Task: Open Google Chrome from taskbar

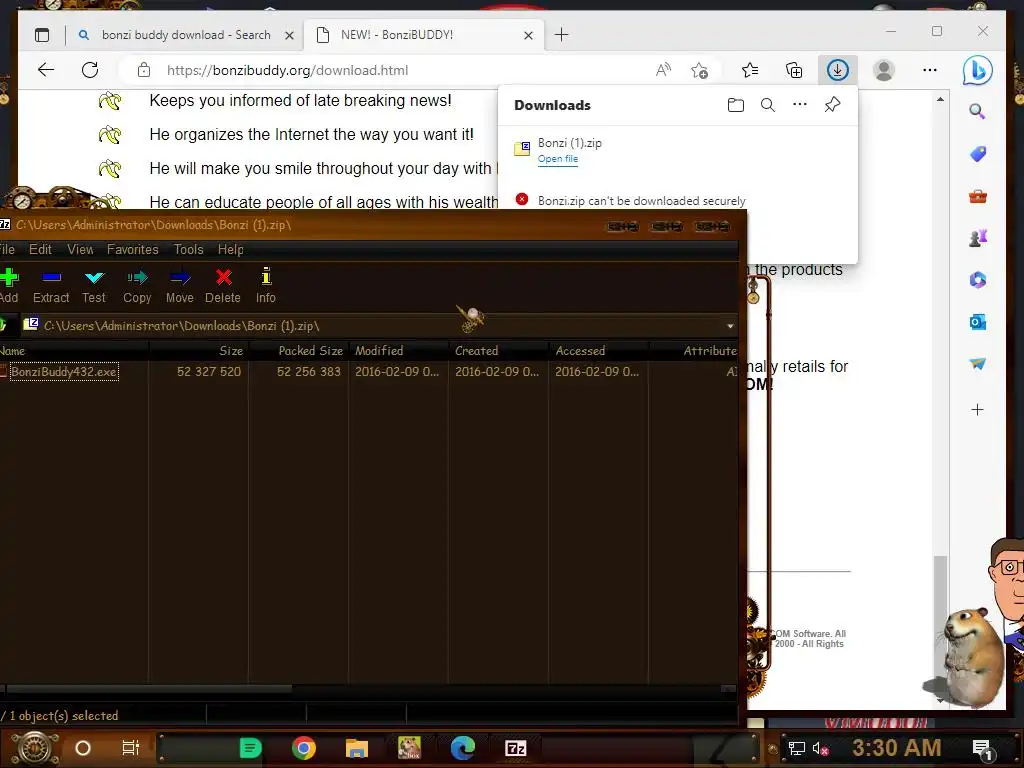Action: tap(304, 748)
